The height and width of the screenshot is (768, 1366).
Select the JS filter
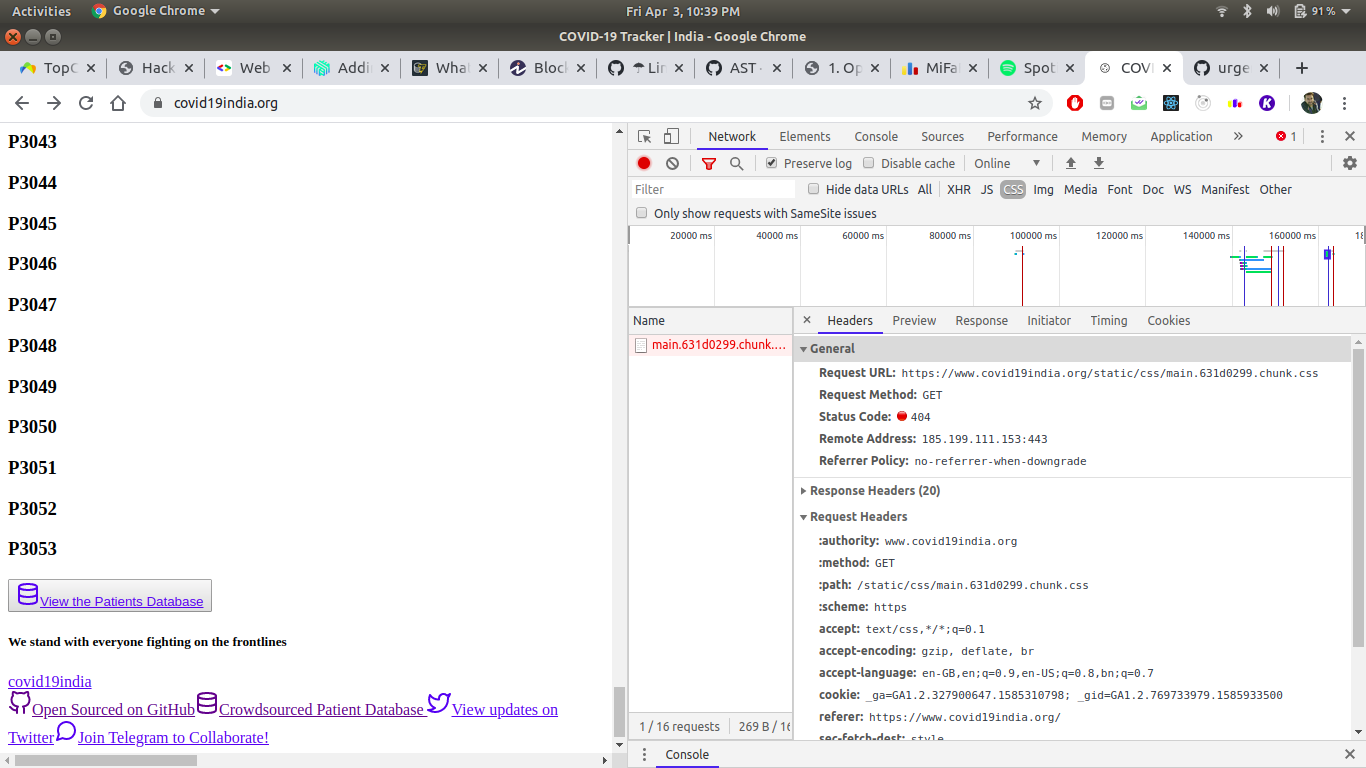[x=987, y=189]
